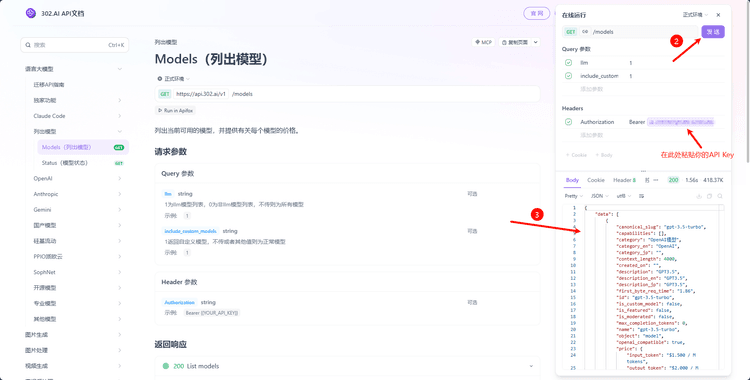Click the Bearer API key token field
Viewport: 750px width, 380px height.
point(681,122)
